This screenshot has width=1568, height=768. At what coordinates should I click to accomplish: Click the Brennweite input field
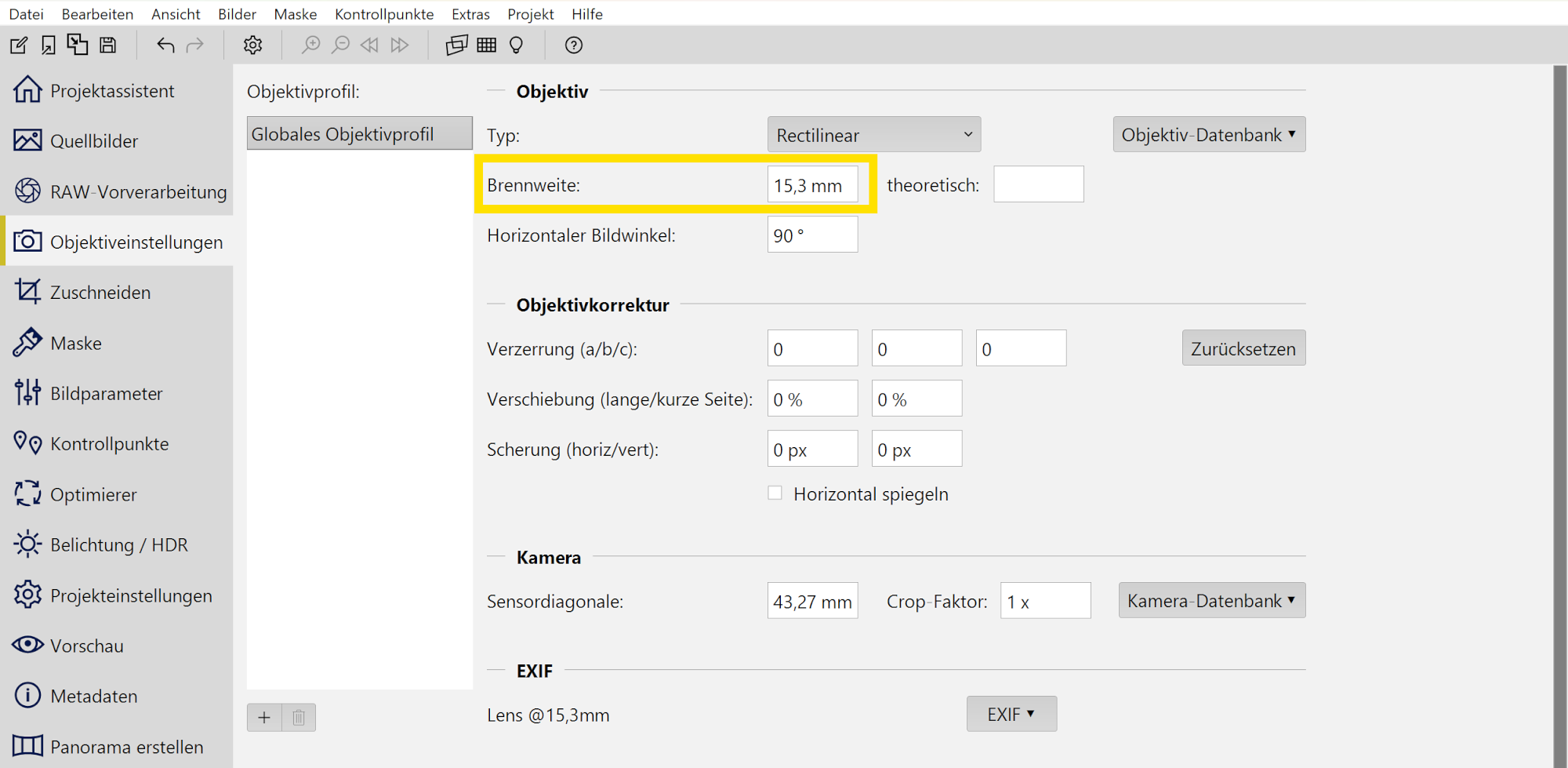tap(812, 186)
